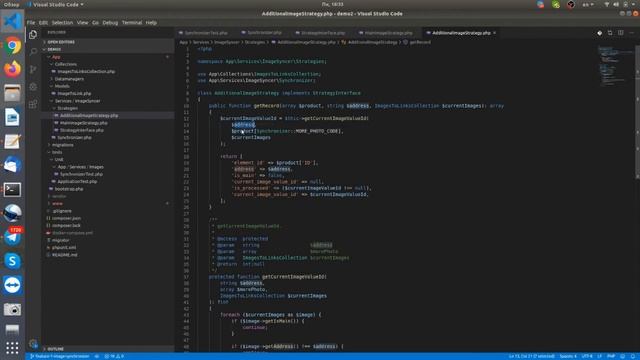Click the notifications bell in status bar
Image resolution: width=640 pixels, height=360 pixels.
click(633, 356)
